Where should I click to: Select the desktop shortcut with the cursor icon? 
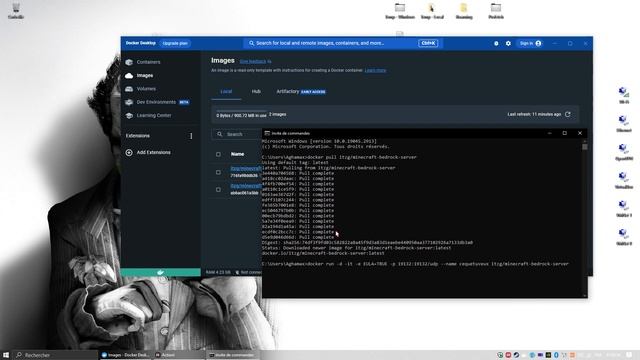coord(432,11)
